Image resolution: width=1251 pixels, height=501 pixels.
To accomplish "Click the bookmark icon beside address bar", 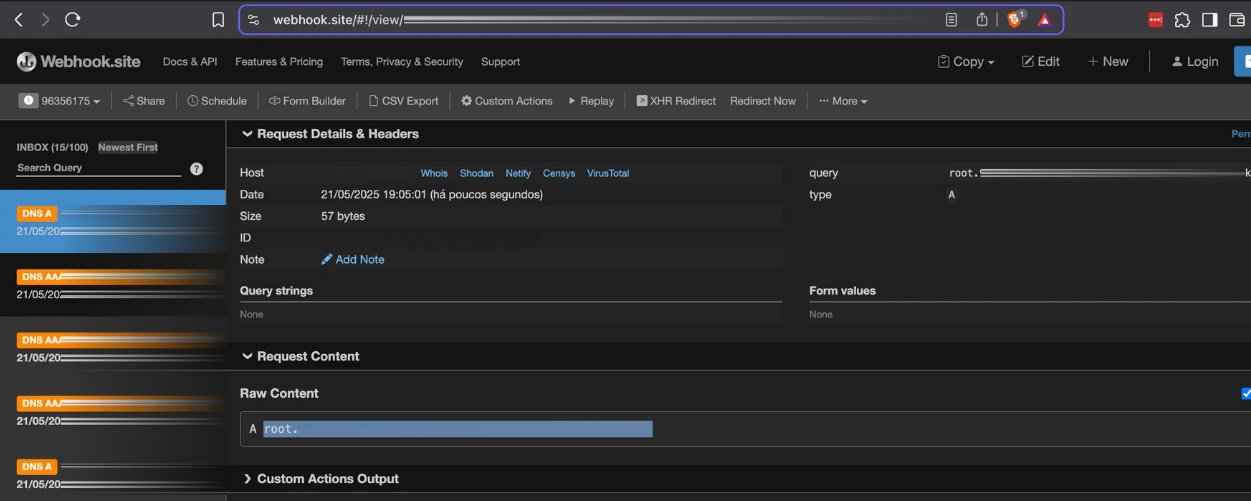I will tap(218, 20).
